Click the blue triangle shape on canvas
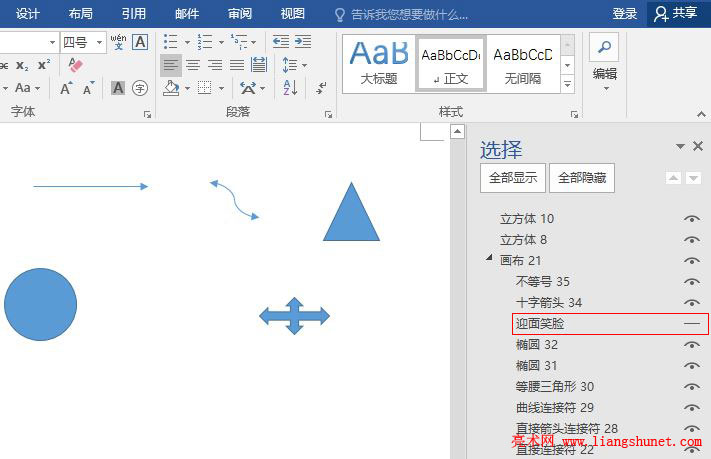The width and height of the screenshot is (711, 459). pos(351,218)
